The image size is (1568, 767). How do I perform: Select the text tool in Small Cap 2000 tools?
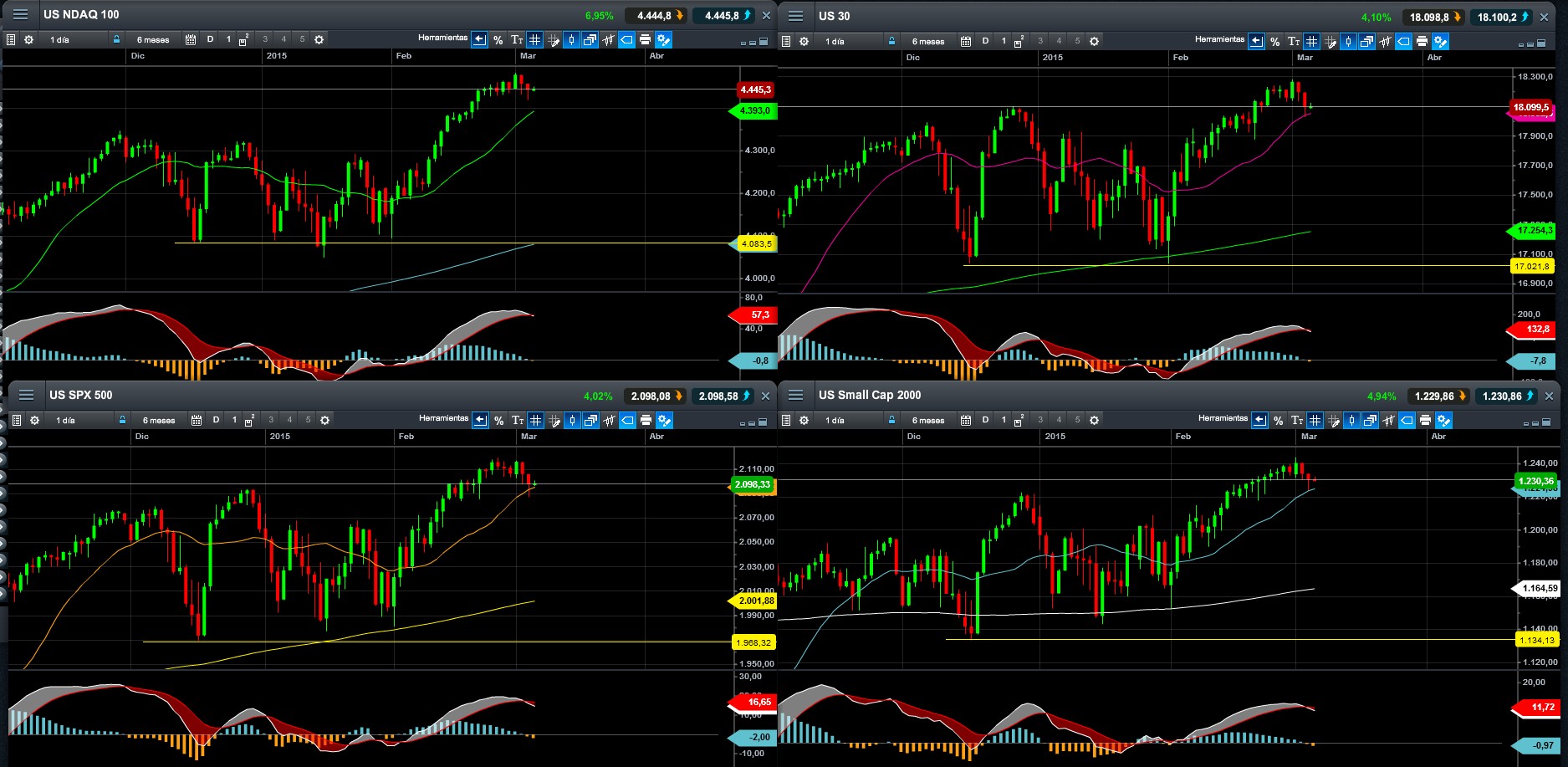(x=1297, y=420)
